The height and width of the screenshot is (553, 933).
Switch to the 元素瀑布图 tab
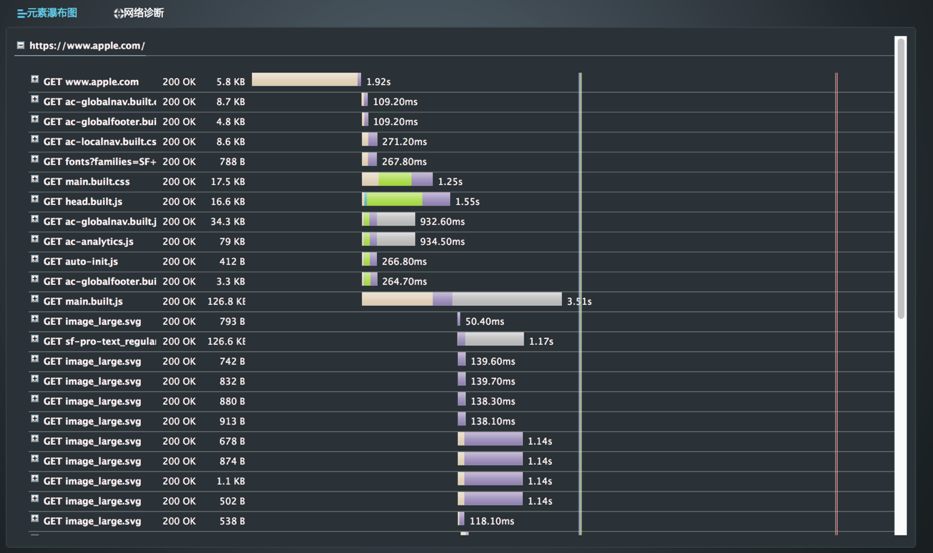[x=47, y=13]
